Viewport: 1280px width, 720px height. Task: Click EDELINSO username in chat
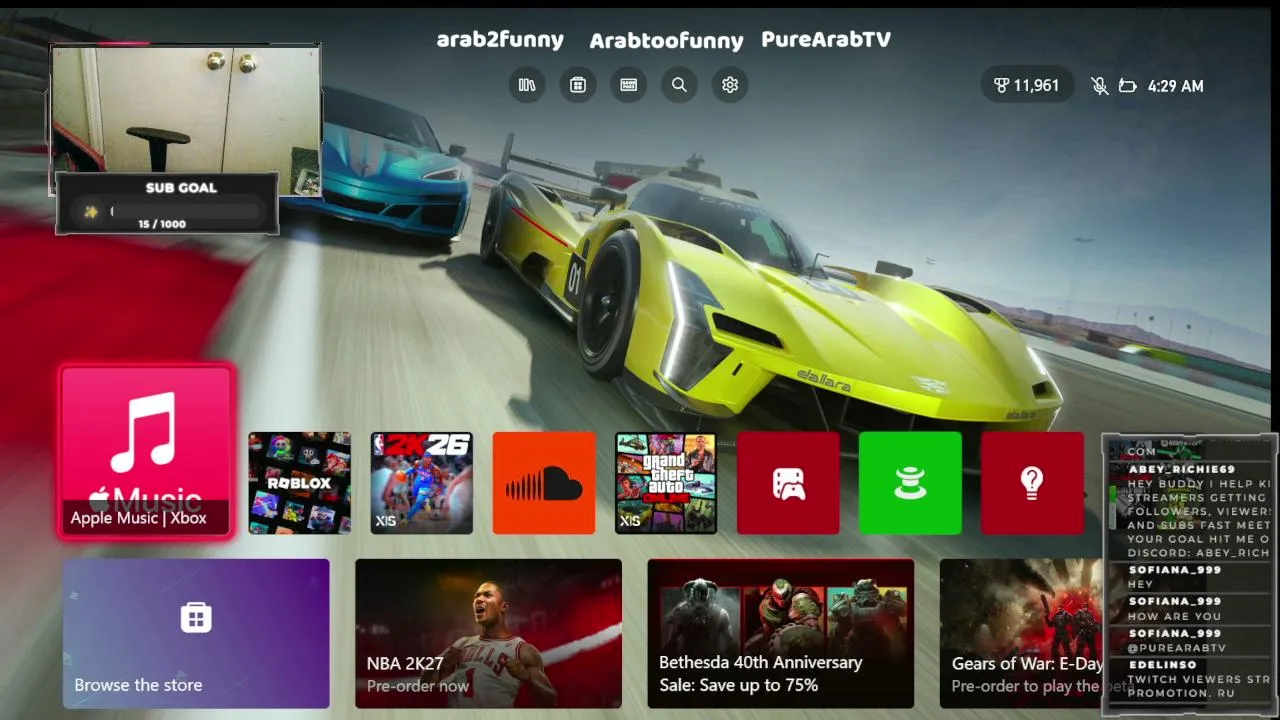click(1162, 665)
